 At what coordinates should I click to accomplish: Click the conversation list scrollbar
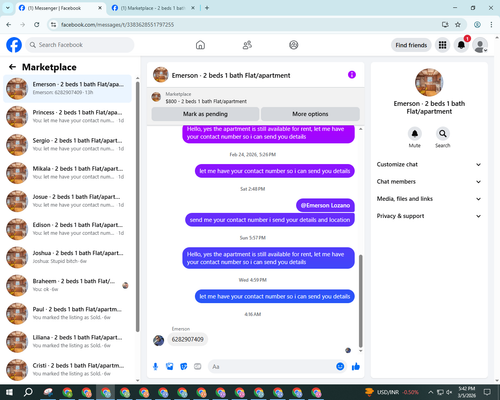tap(137, 207)
